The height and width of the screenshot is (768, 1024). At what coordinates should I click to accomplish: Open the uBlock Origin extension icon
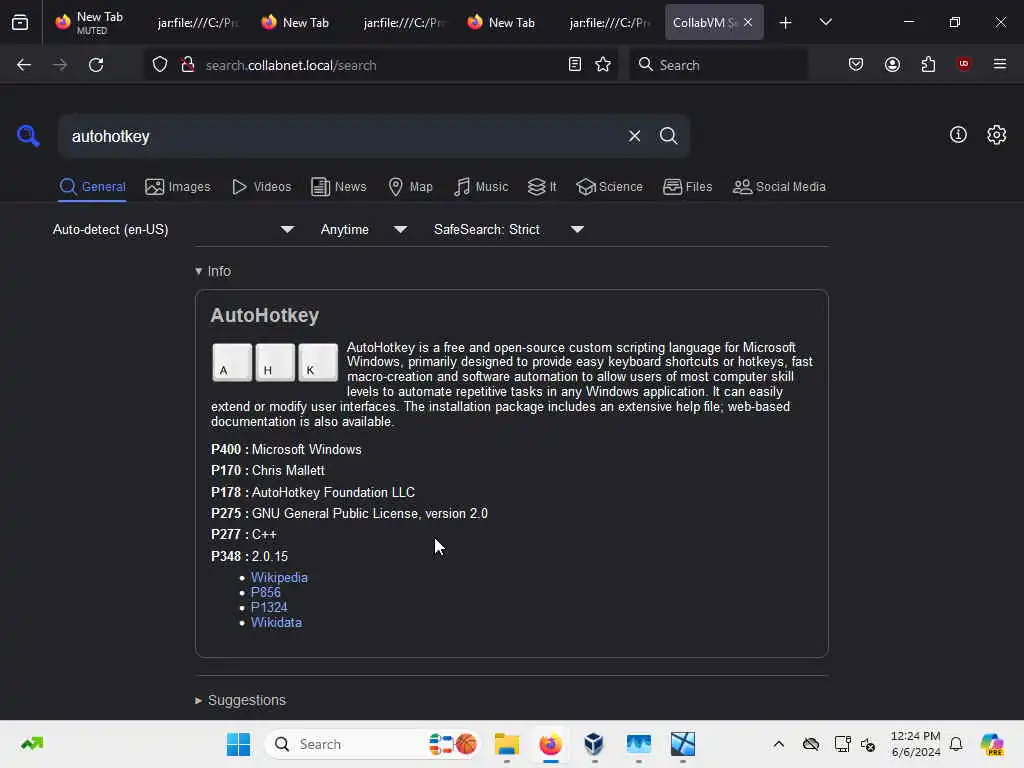click(963, 64)
